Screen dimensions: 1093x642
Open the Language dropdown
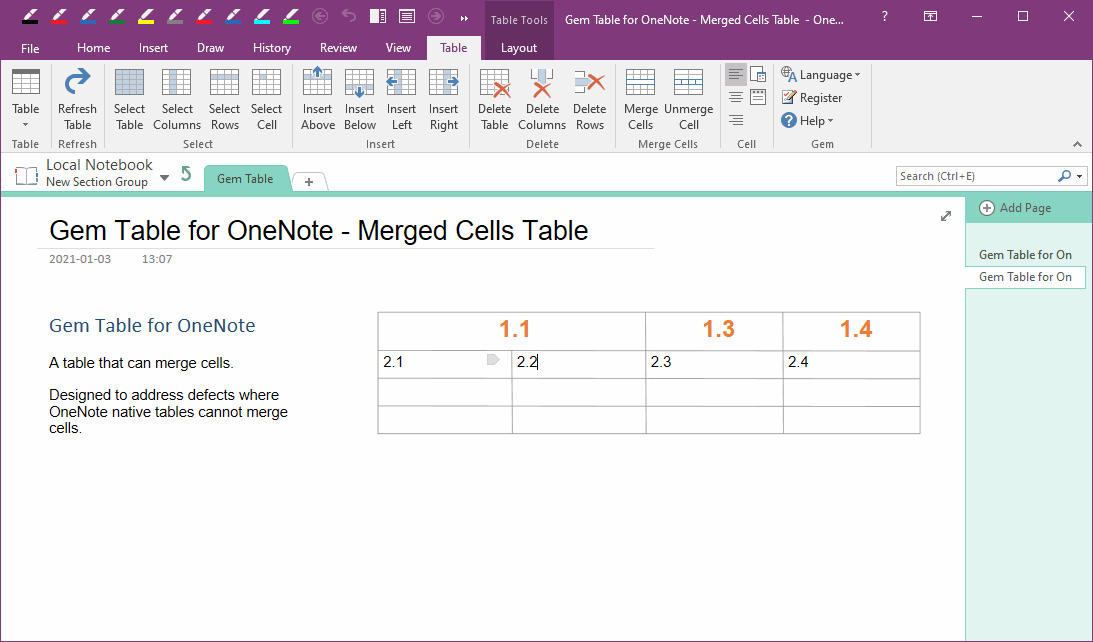(820, 75)
